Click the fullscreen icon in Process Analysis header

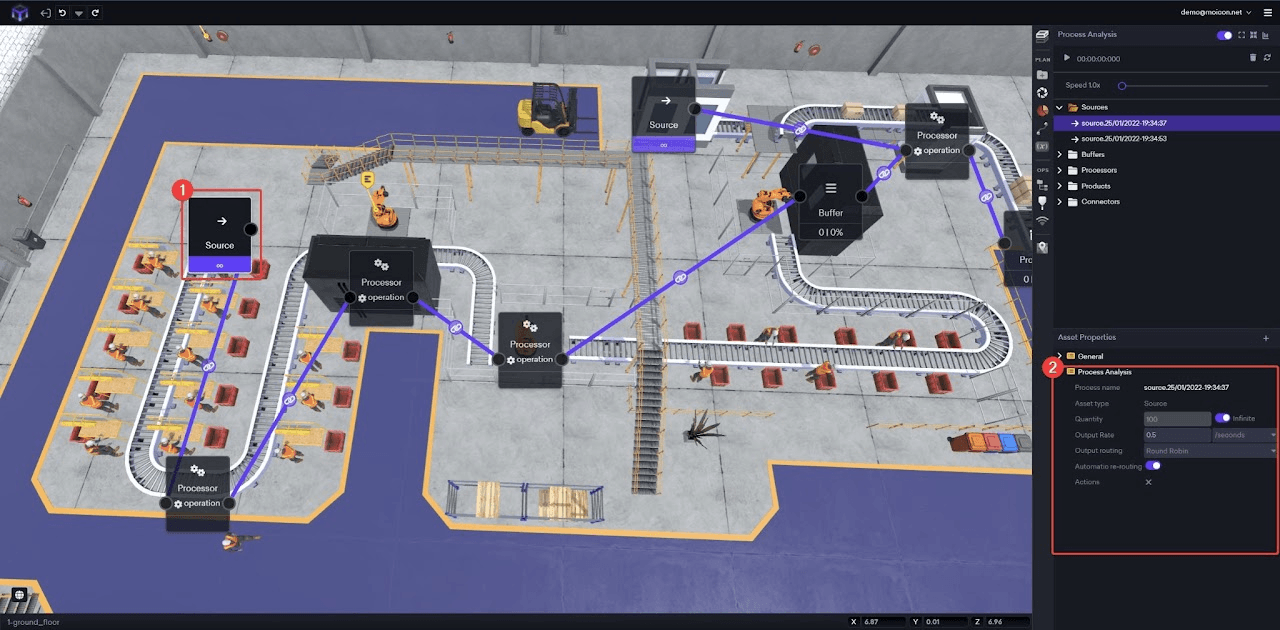(x=1242, y=35)
